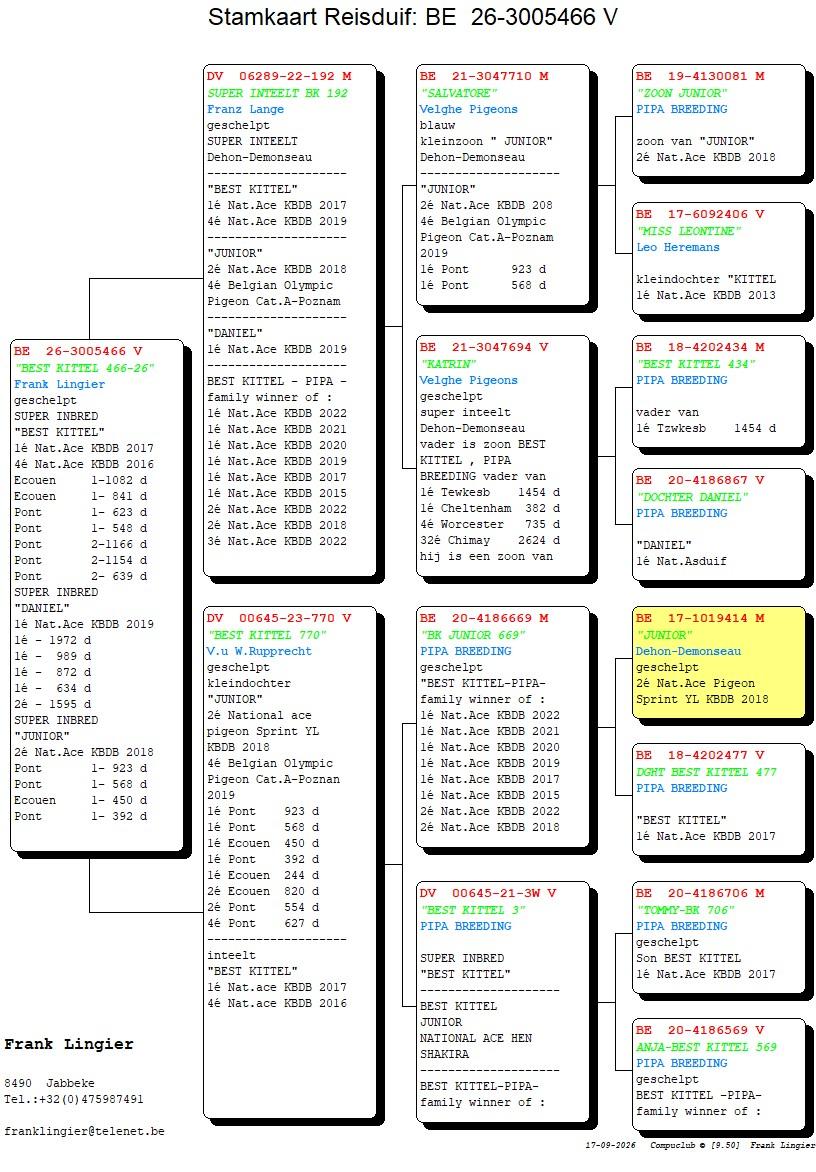Viewport: 816px width, 1172px height.
Task: Click bold 'Frank Lingier' name in footer
Action: [69, 1044]
